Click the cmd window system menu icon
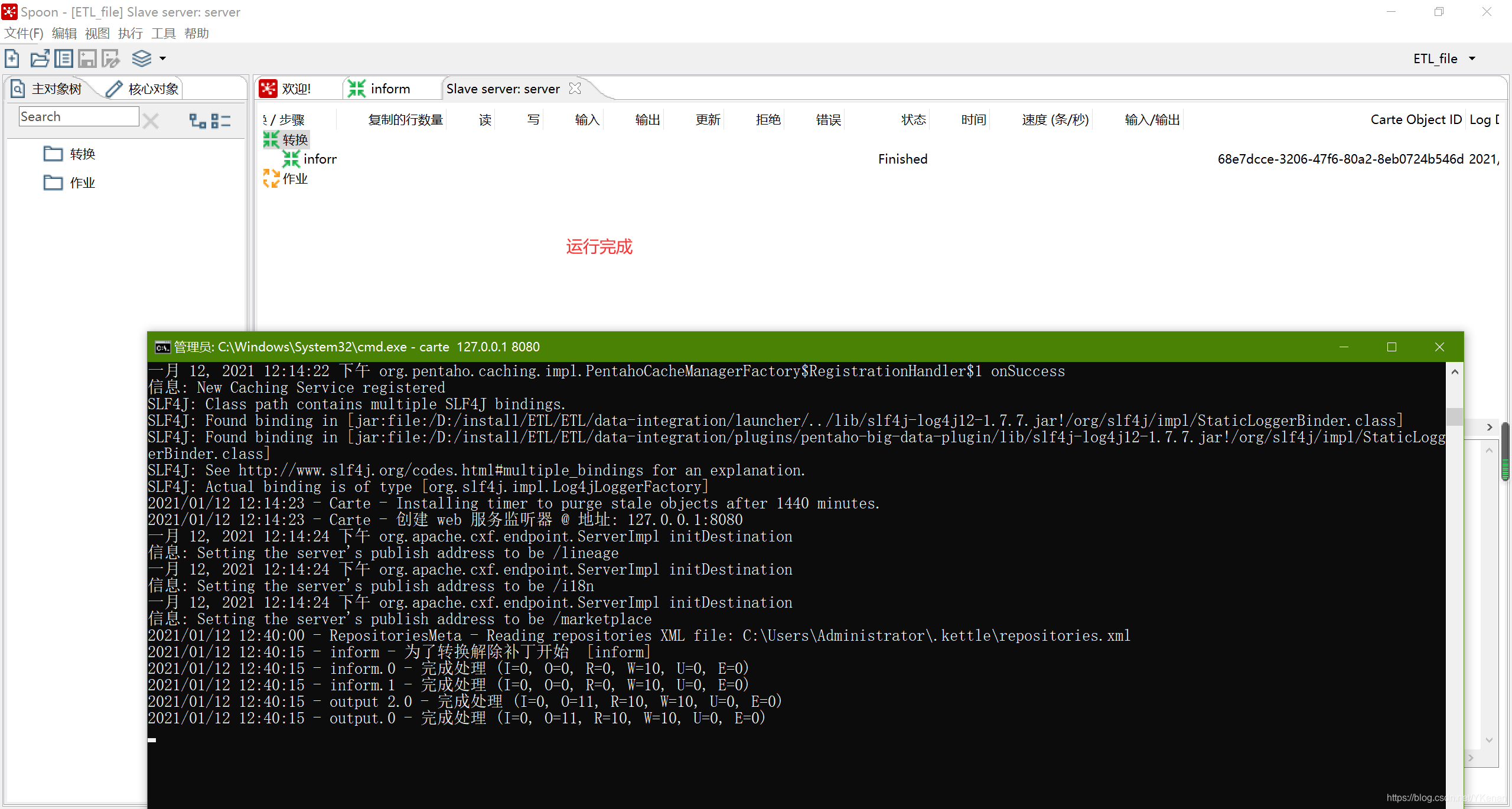1512x809 pixels. tap(162, 347)
